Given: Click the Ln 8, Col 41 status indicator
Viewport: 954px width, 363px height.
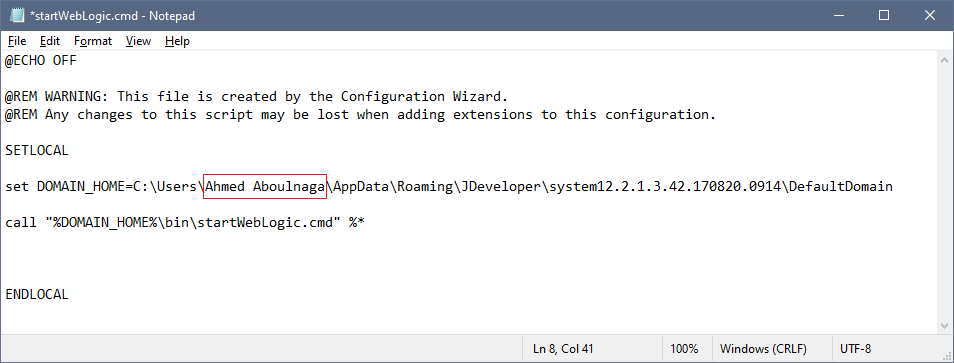Looking at the screenshot, I should (x=563, y=349).
